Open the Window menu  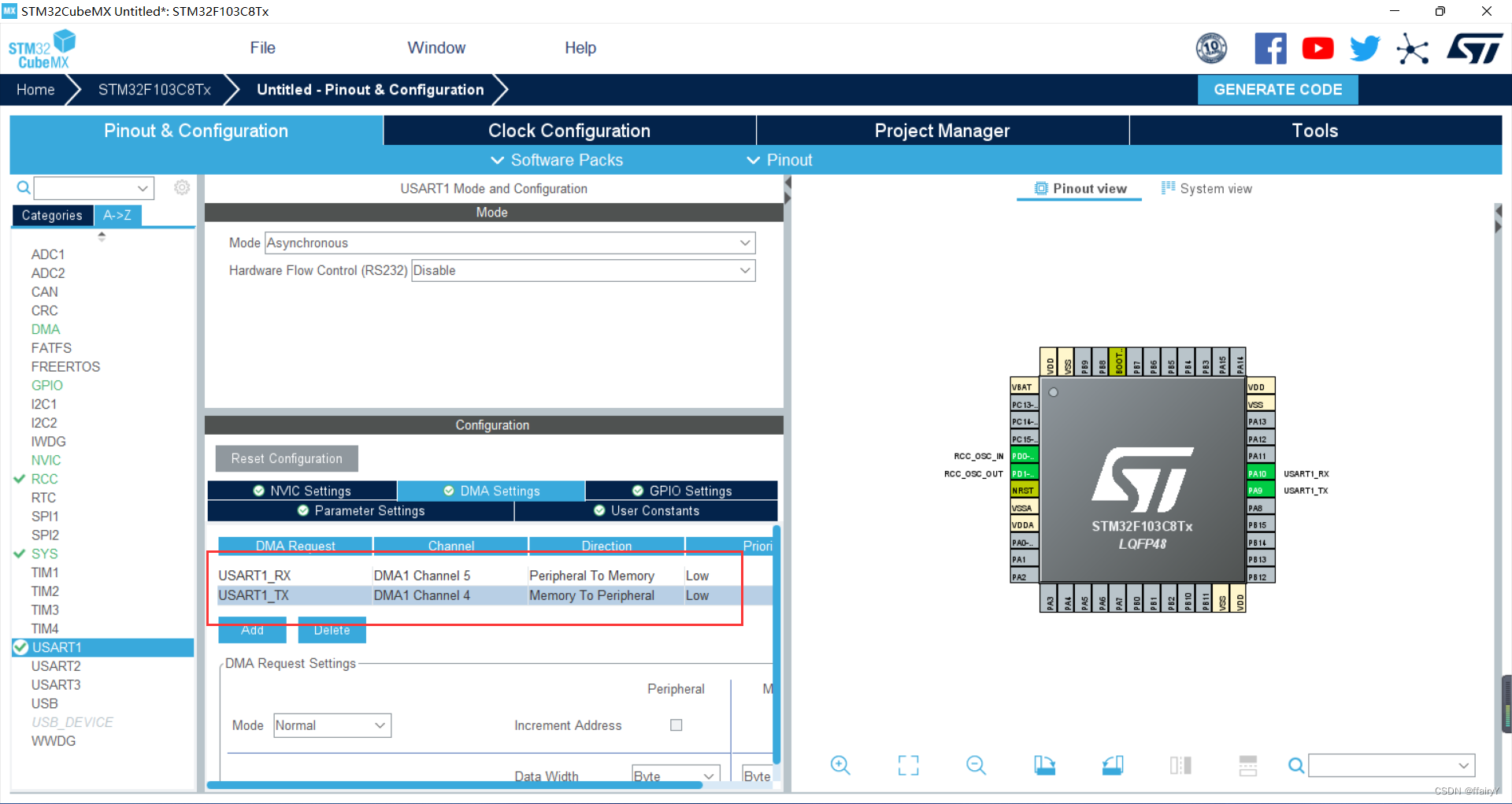436,48
